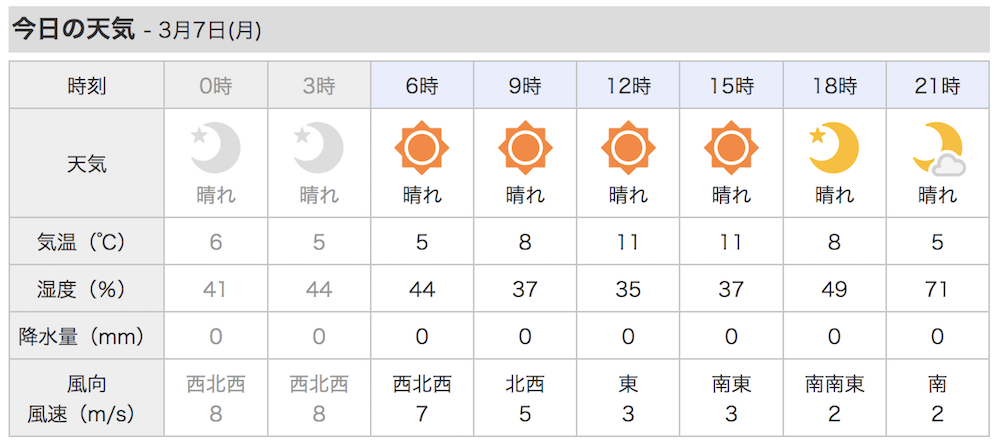Click the sunny icon at 12時

click(x=628, y=148)
